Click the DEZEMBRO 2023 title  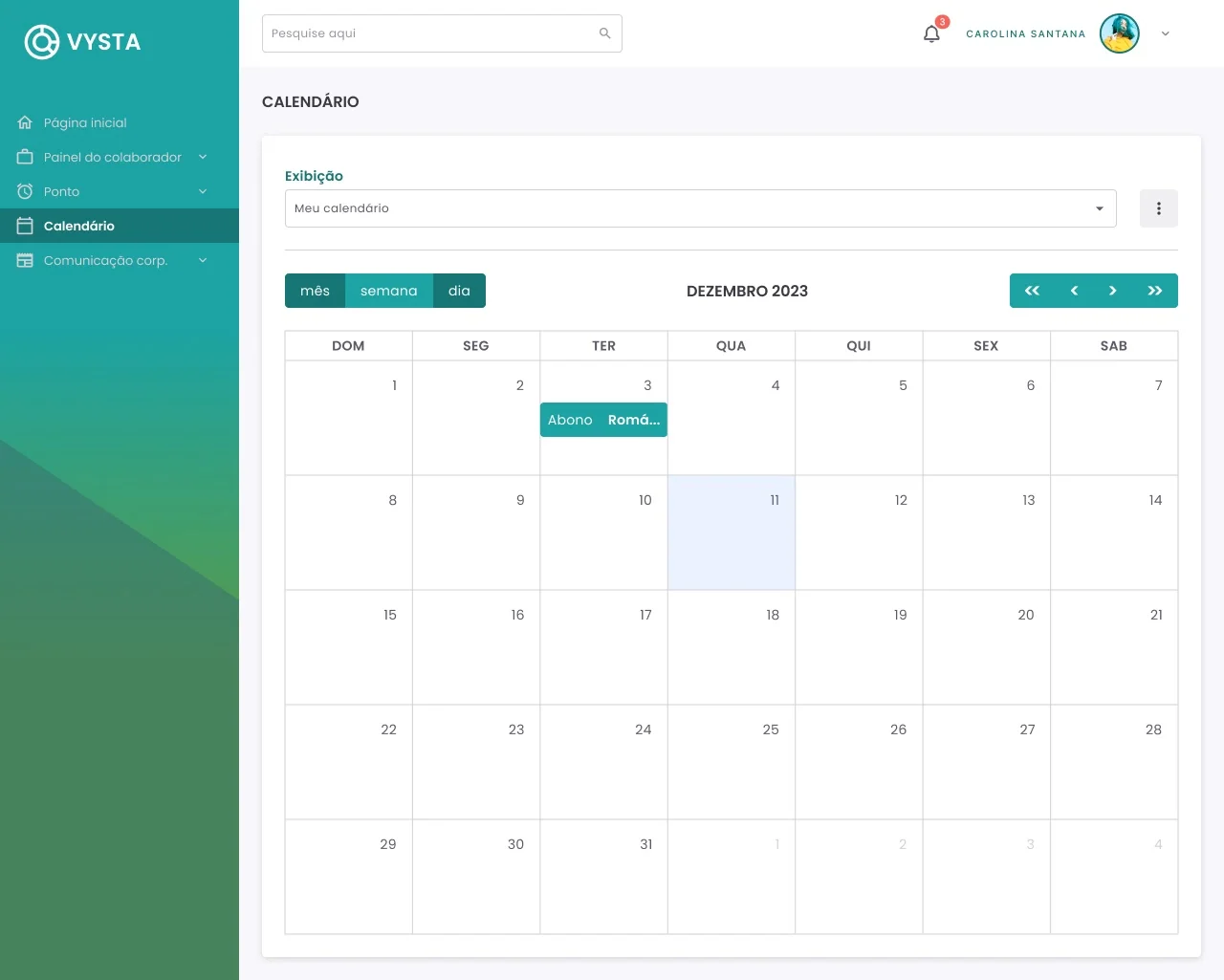click(747, 291)
